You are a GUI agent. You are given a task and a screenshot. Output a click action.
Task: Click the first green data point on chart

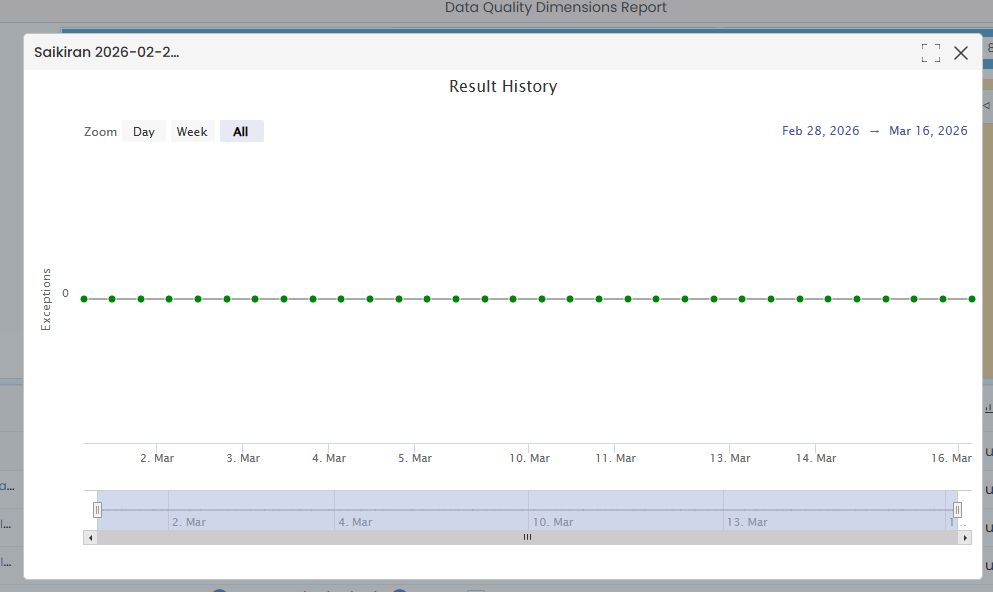[x=84, y=299]
